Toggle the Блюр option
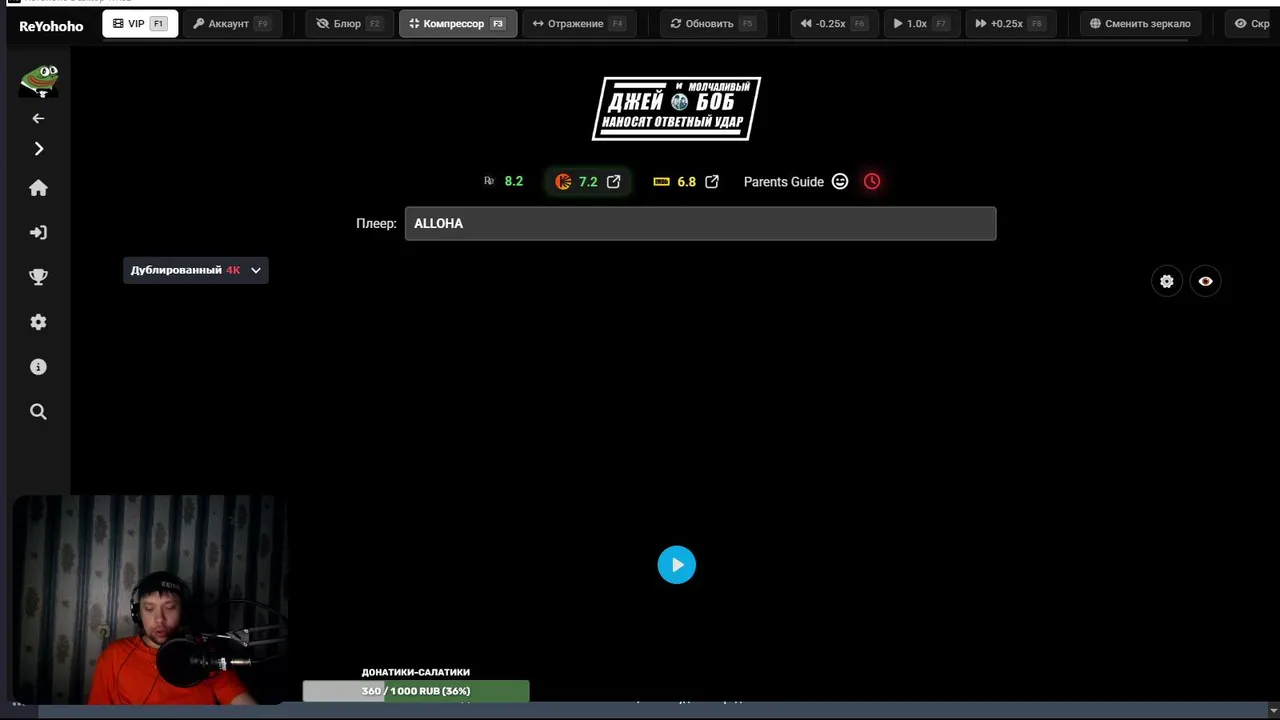1280x720 pixels. coord(349,24)
